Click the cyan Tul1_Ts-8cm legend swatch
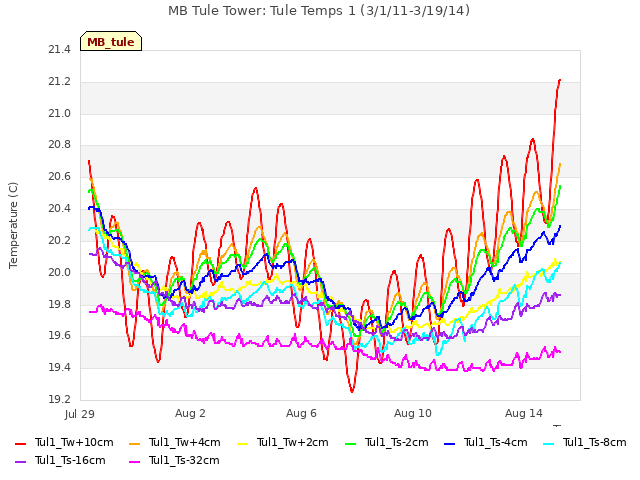 click(549, 443)
